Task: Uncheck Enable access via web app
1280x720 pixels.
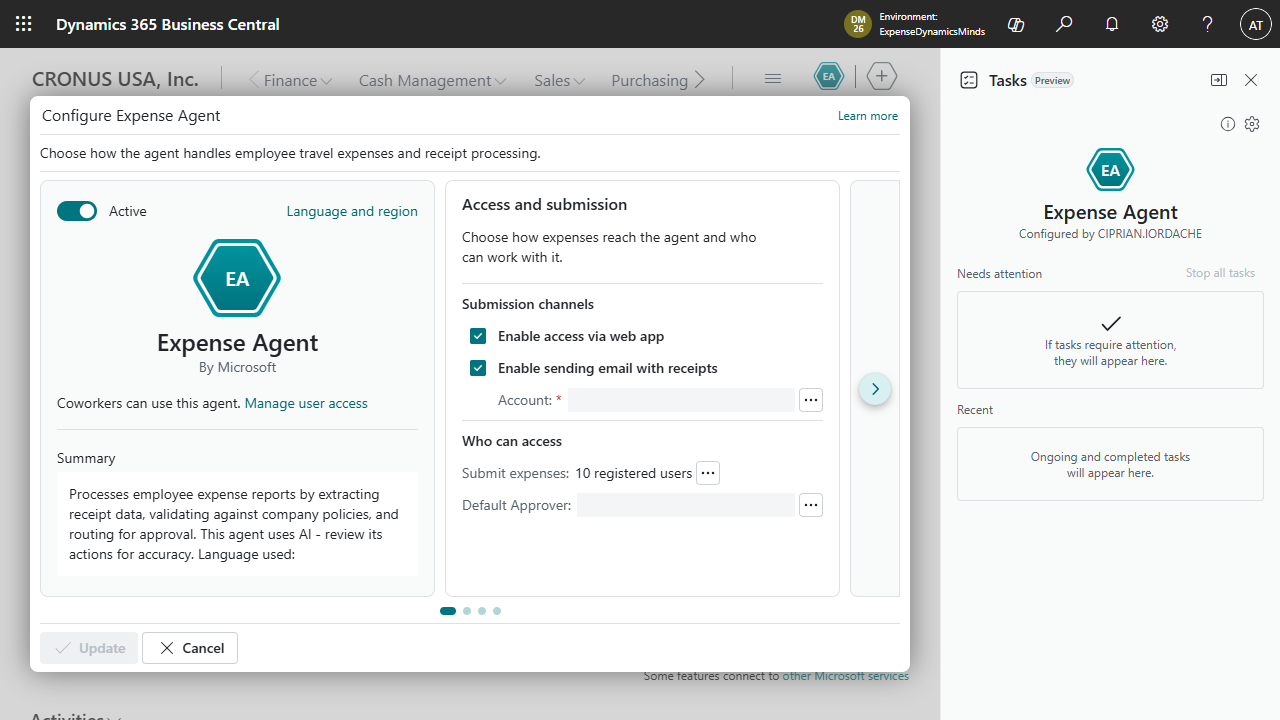Action: [x=478, y=336]
